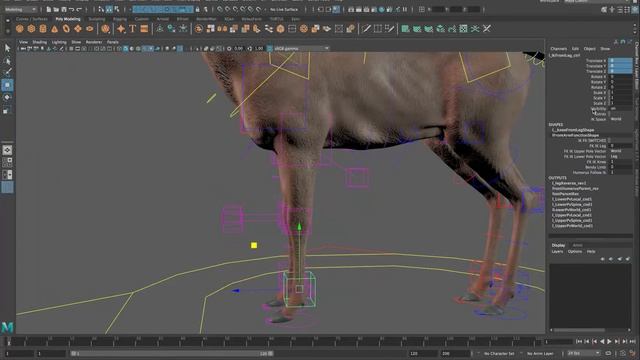Click the Undo arrow in status line
The height and width of the screenshot is (360, 640).
71,9
